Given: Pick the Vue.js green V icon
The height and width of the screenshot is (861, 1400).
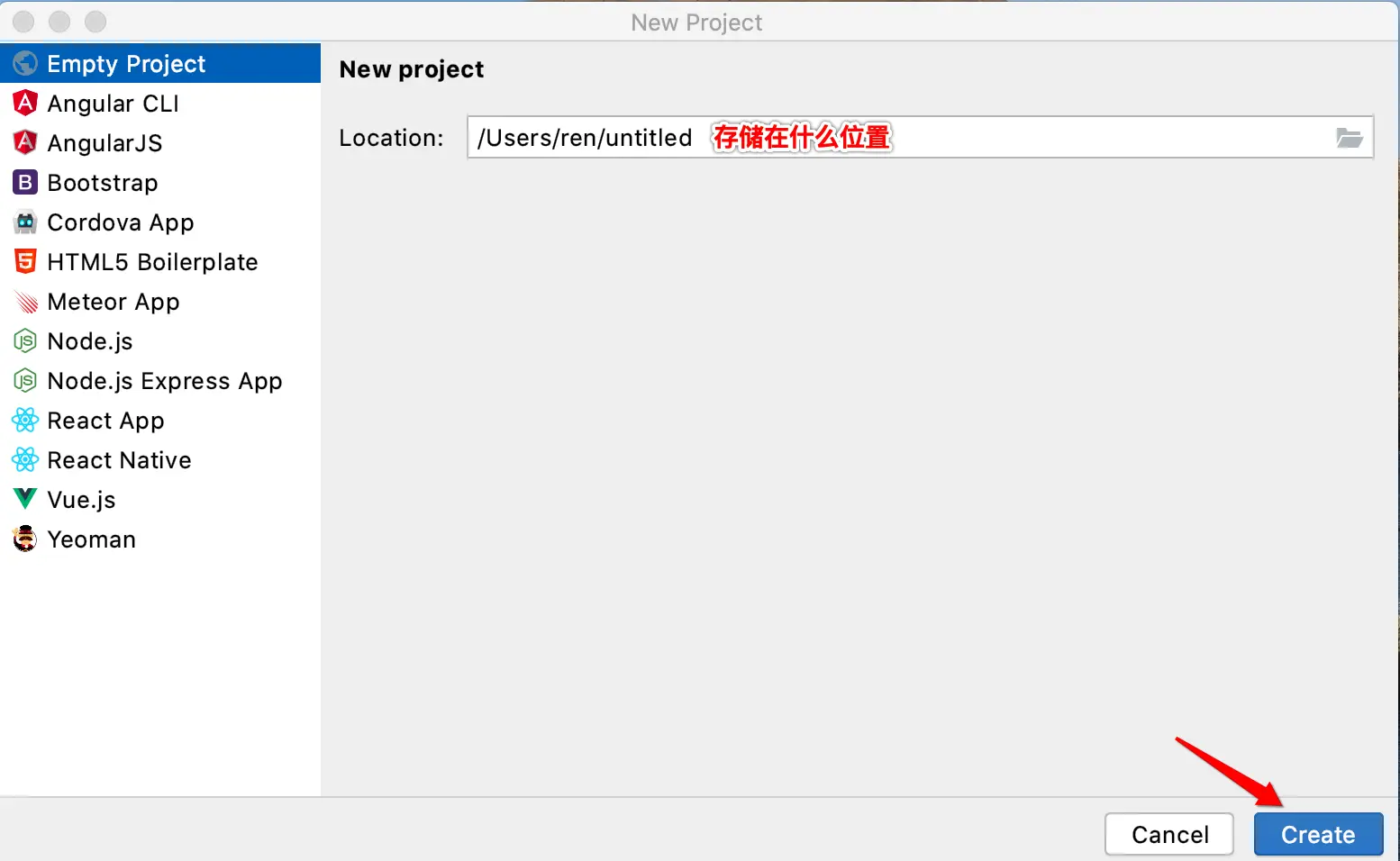Looking at the screenshot, I should 25,498.
